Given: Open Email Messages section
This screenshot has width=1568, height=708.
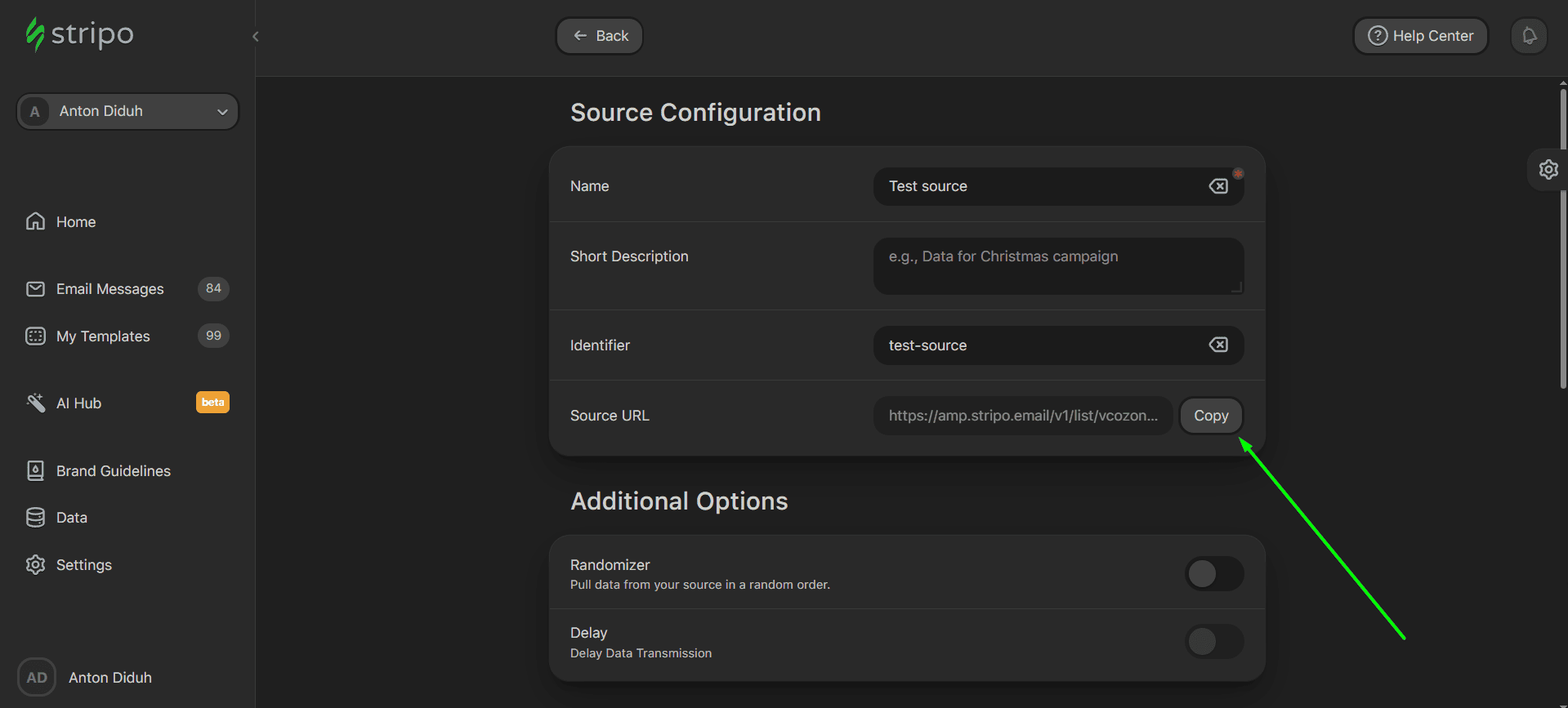Looking at the screenshot, I should (109, 289).
